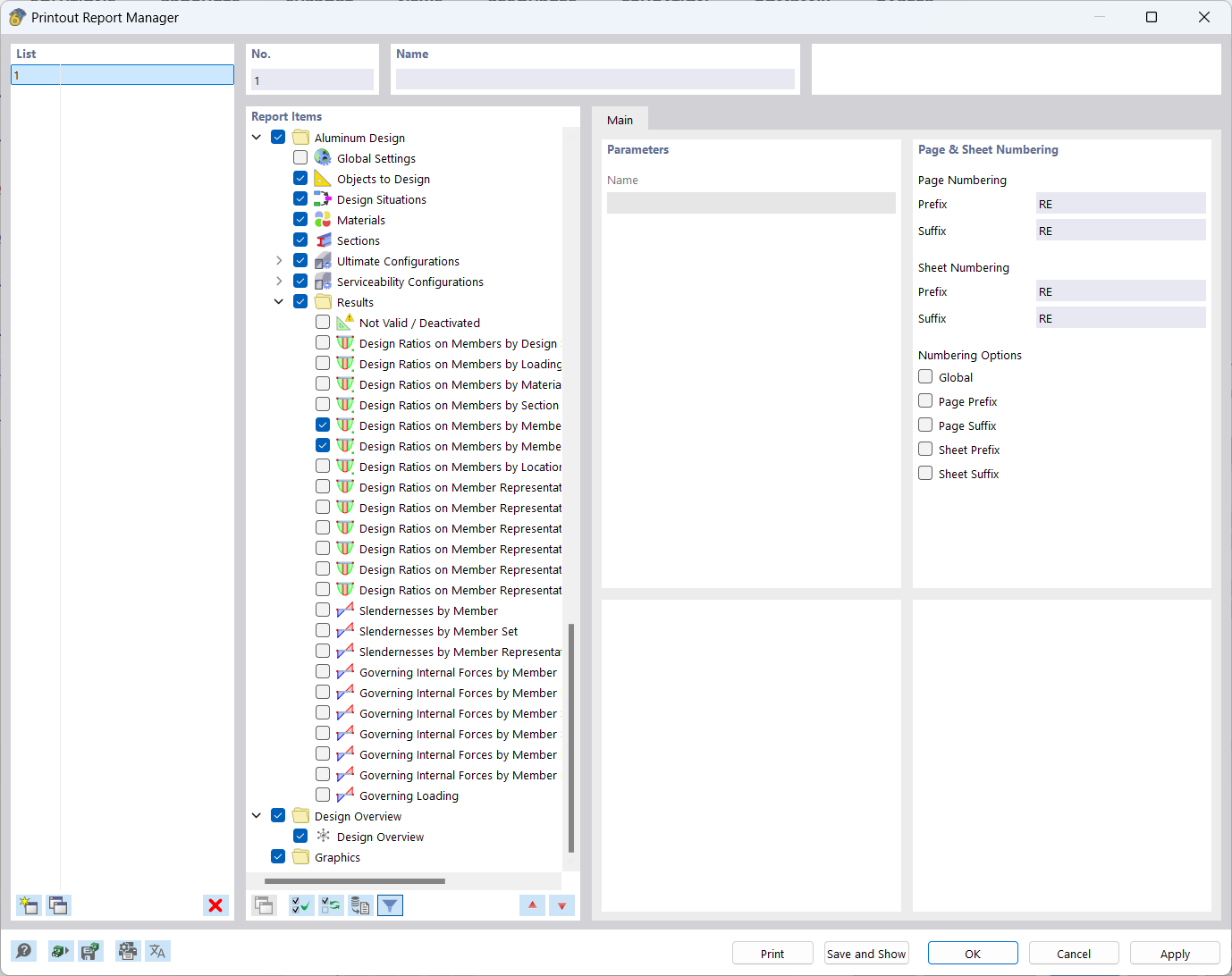Enable the Global numbering option
1232x976 pixels.
coord(925,376)
